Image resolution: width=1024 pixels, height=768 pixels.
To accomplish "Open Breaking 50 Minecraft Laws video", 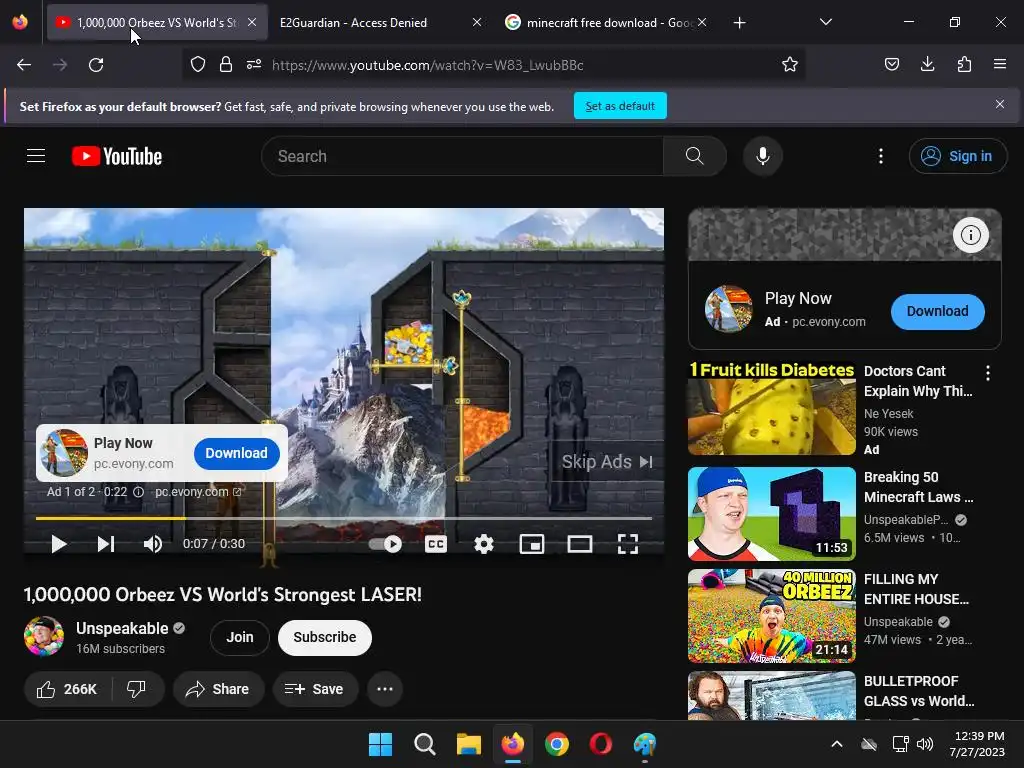I will pos(771,514).
